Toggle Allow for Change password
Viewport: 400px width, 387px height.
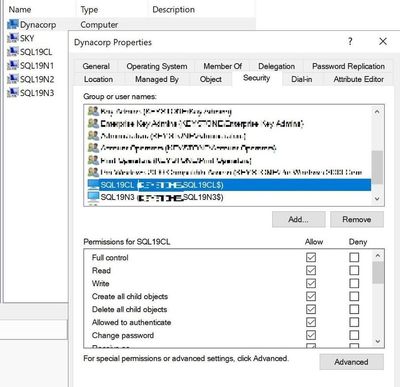pos(311,335)
